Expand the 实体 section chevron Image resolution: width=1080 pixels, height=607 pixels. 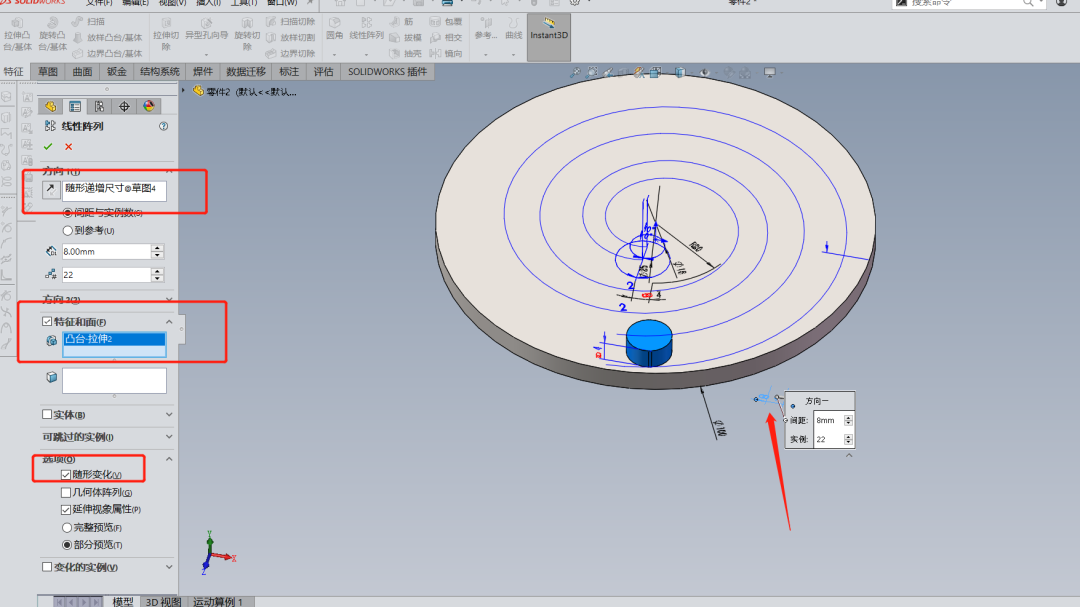click(x=169, y=414)
